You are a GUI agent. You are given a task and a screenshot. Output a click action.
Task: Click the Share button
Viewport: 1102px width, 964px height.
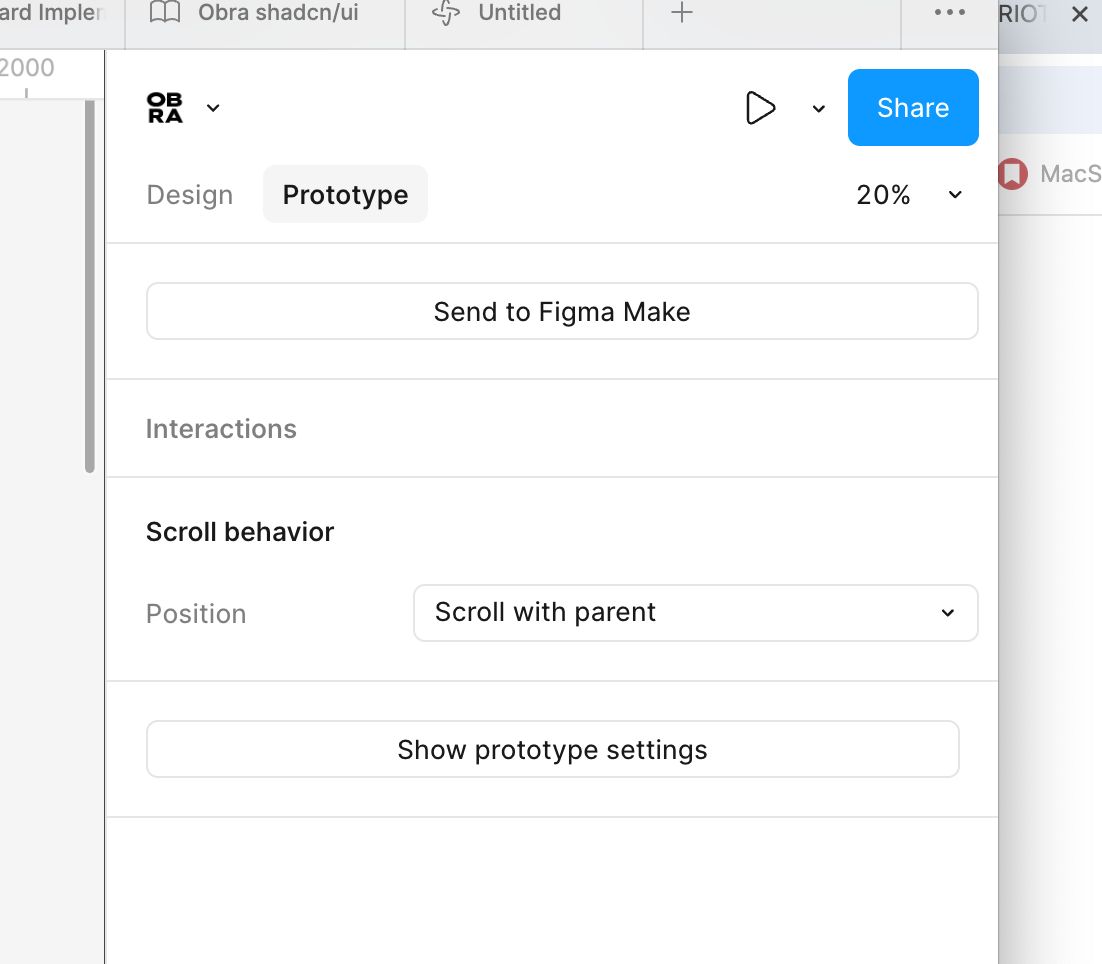[913, 108]
